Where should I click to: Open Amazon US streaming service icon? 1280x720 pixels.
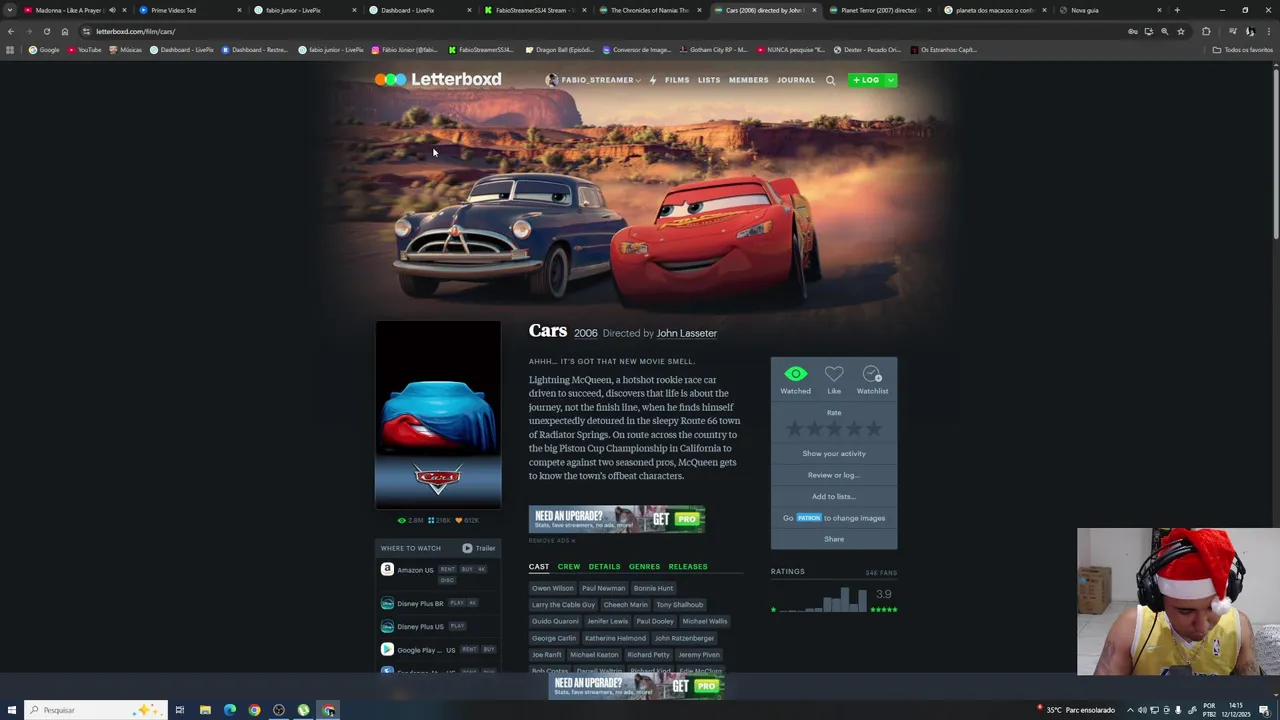point(387,569)
